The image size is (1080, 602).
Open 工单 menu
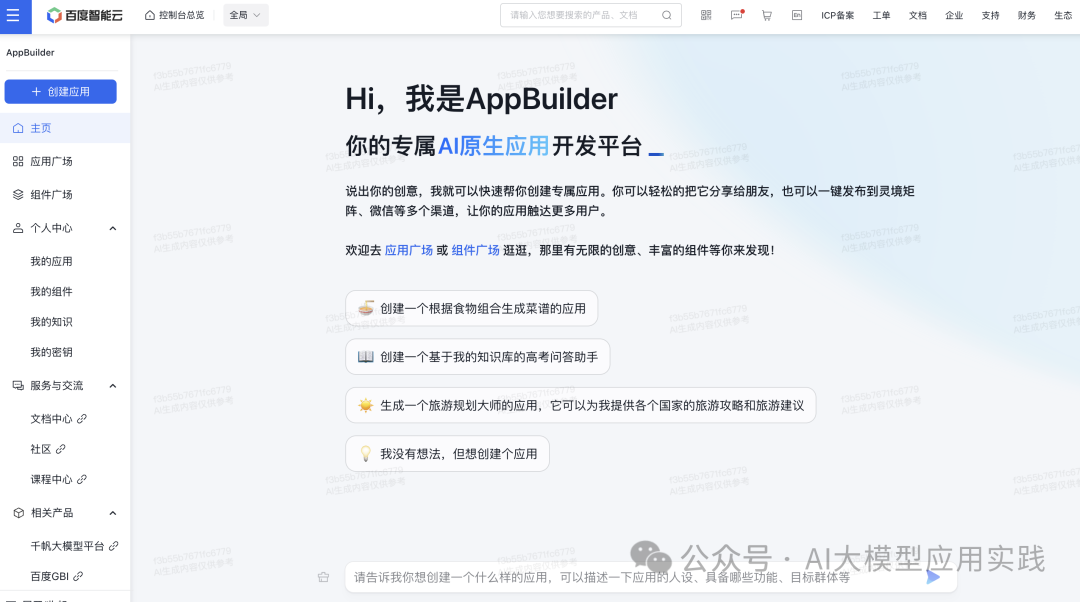882,15
